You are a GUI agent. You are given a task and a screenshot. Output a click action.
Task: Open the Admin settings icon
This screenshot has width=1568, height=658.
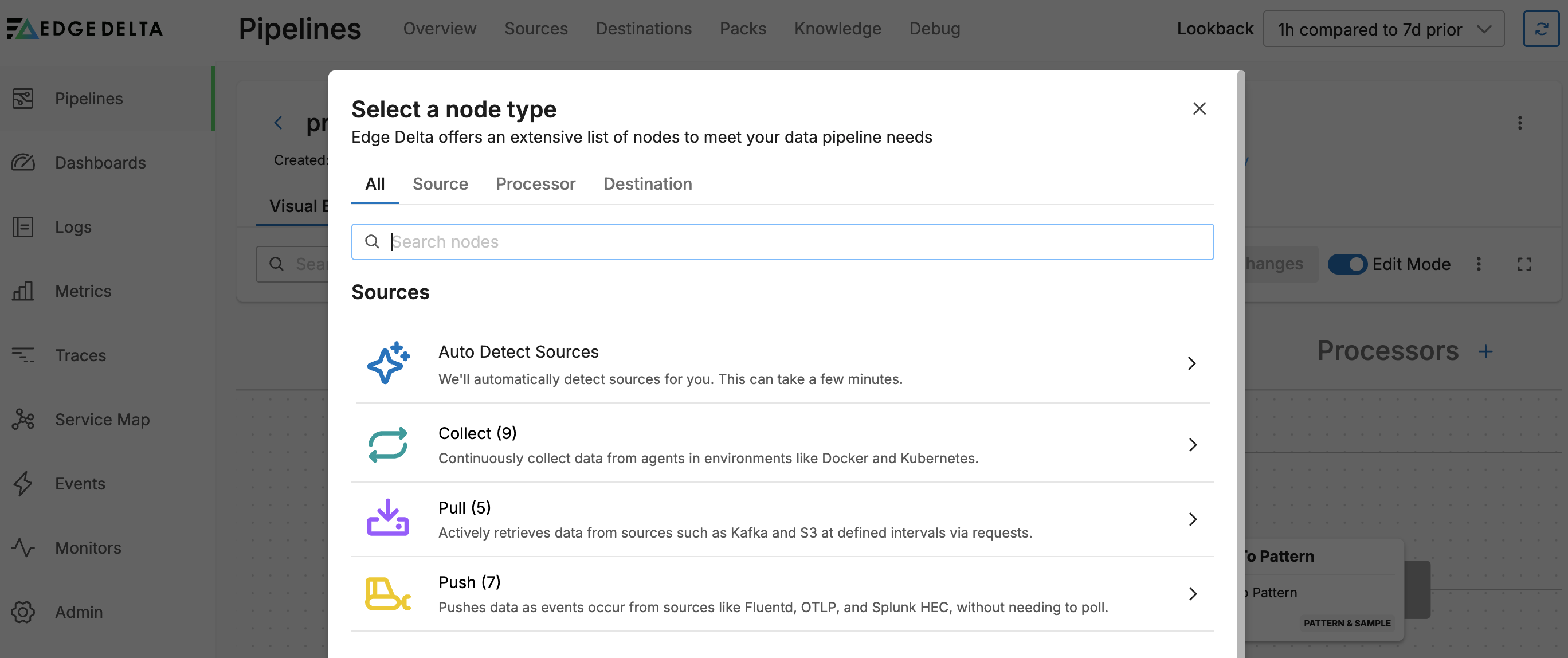tap(23, 612)
